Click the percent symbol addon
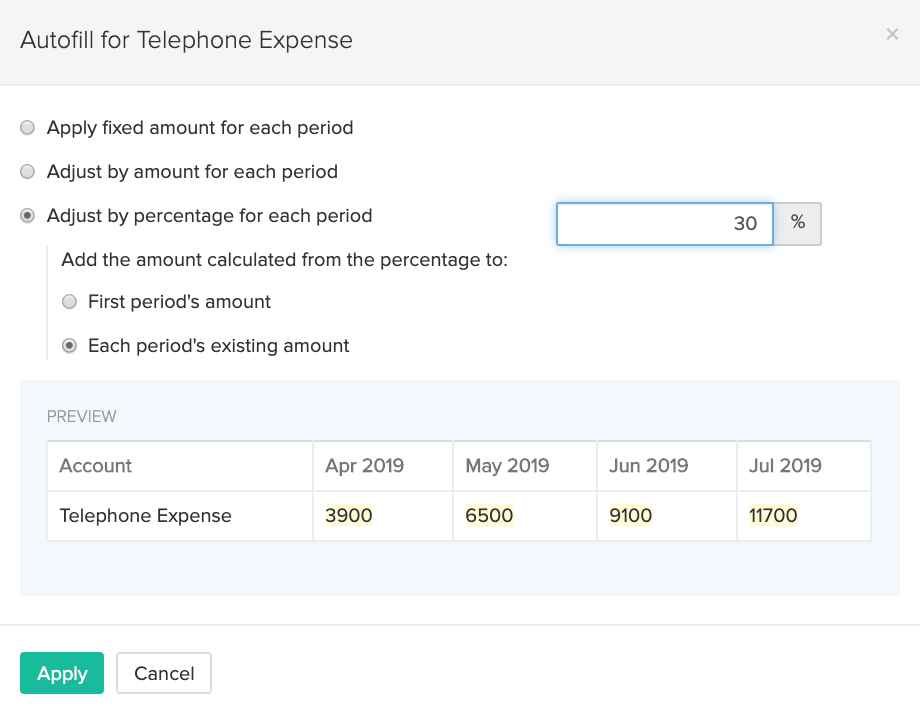Screen dimensions: 920x720 [x=798, y=224]
